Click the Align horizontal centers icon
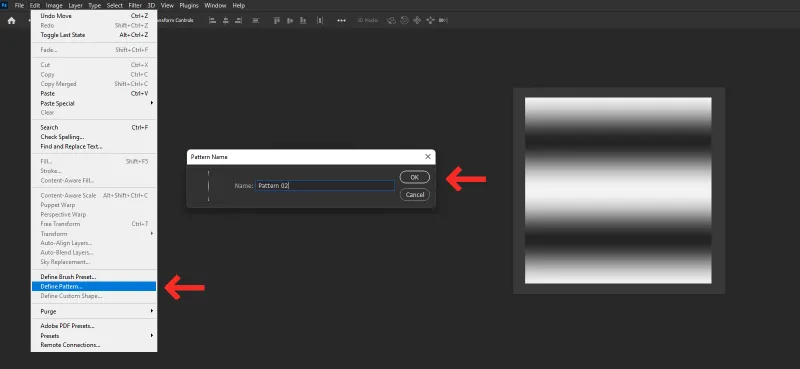 226,20
